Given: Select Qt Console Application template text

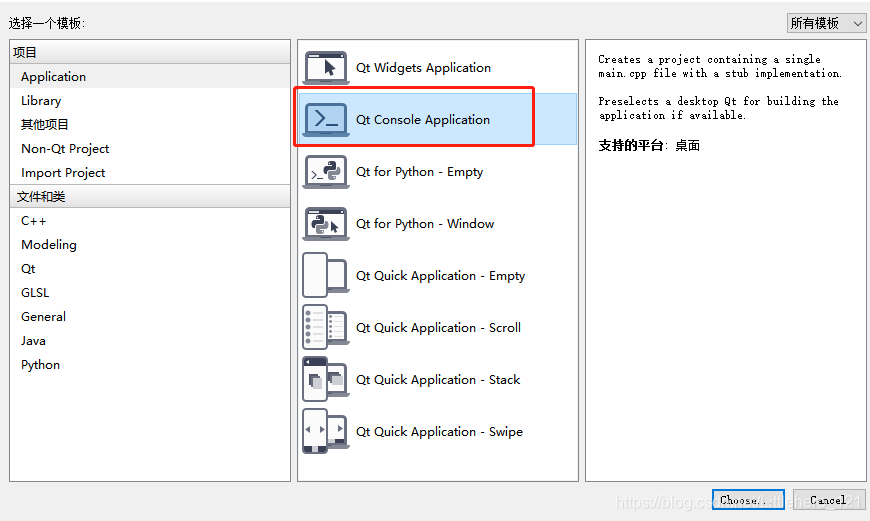Looking at the screenshot, I should pos(423,120).
